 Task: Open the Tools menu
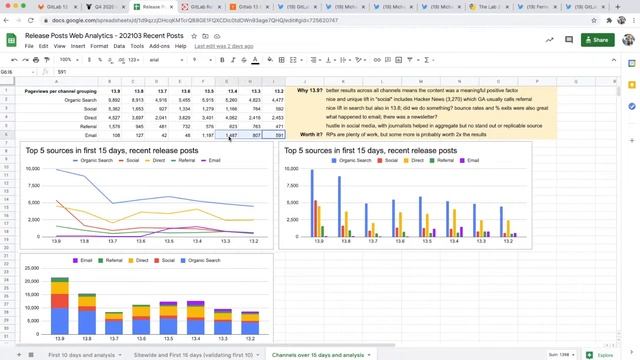click(x=137, y=46)
